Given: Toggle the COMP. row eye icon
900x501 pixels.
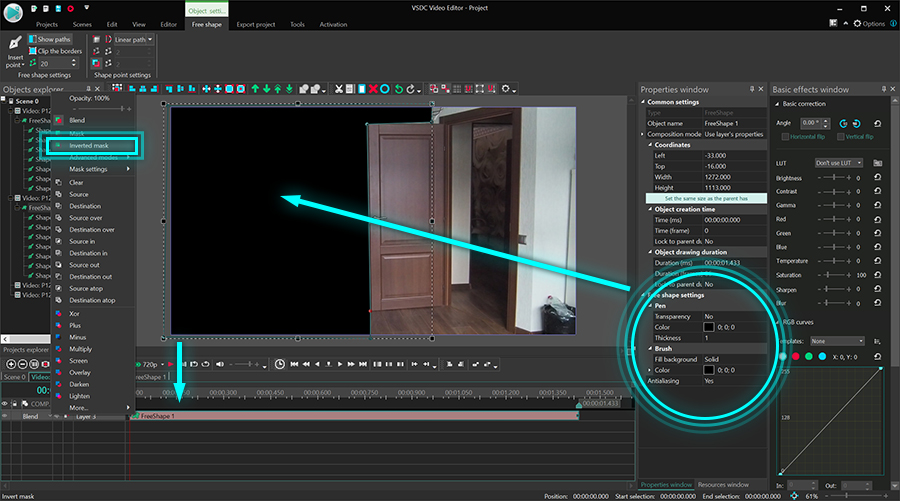Looking at the screenshot, I should pos(5,404).
